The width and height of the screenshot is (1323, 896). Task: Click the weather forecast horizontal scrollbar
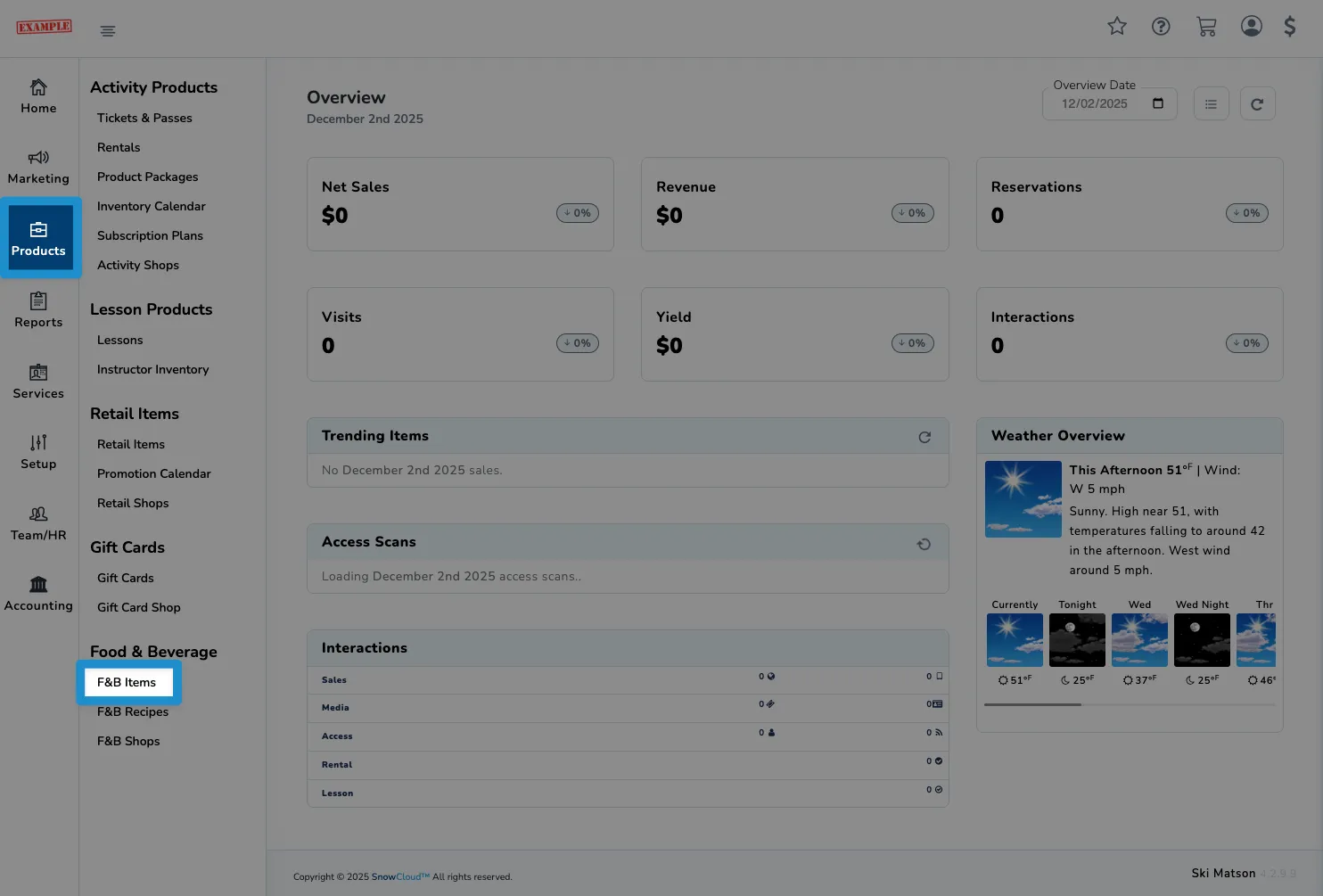point(1032,704)
